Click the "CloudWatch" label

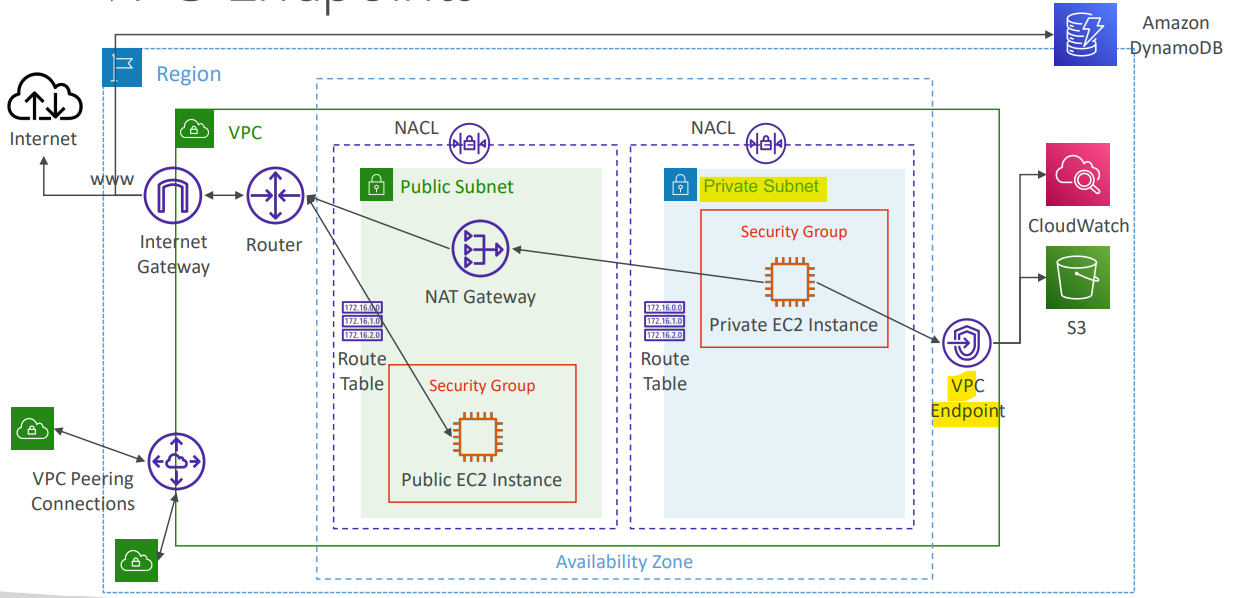1079,226
